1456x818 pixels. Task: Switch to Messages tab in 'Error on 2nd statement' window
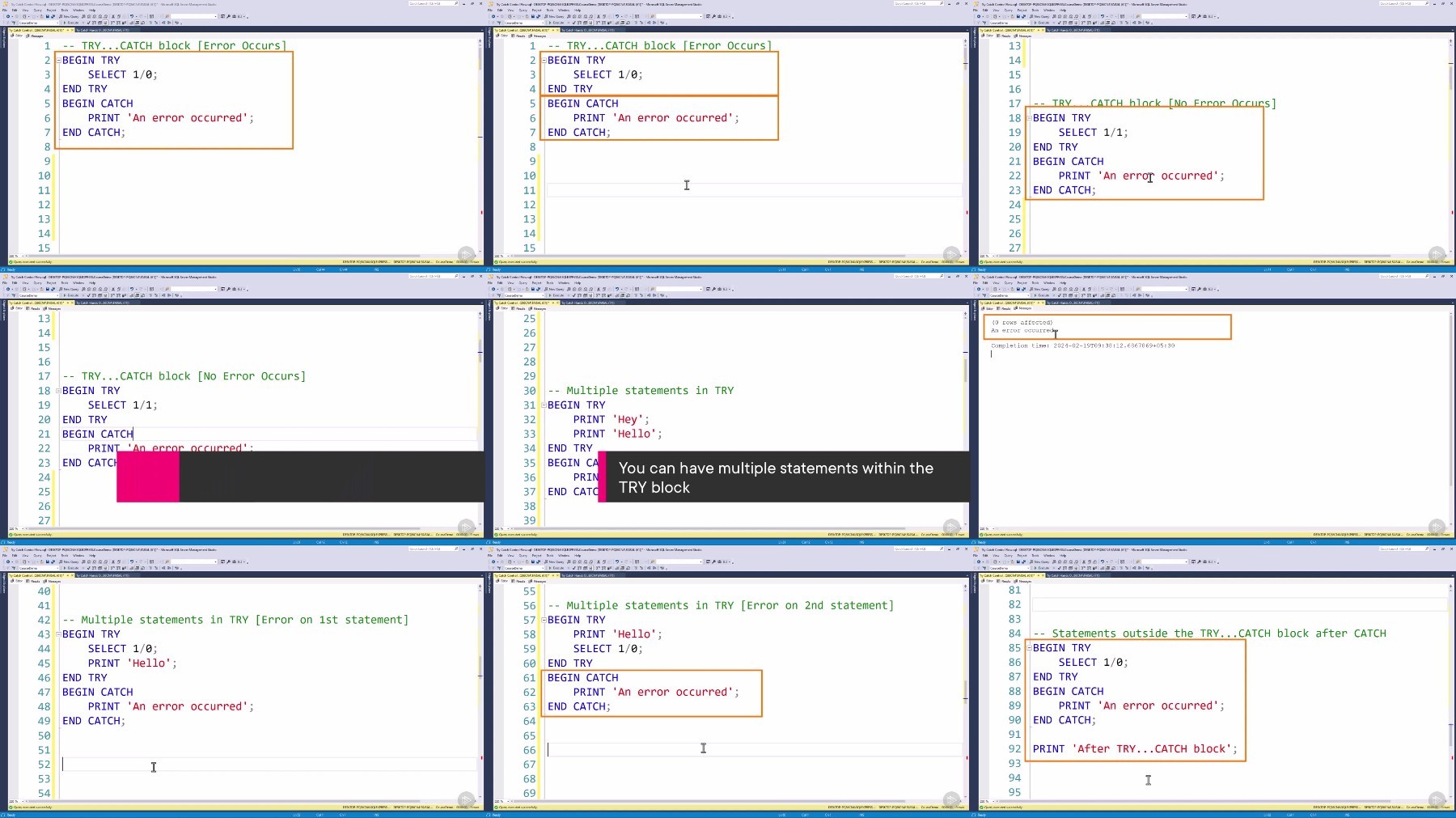[538, 581]
